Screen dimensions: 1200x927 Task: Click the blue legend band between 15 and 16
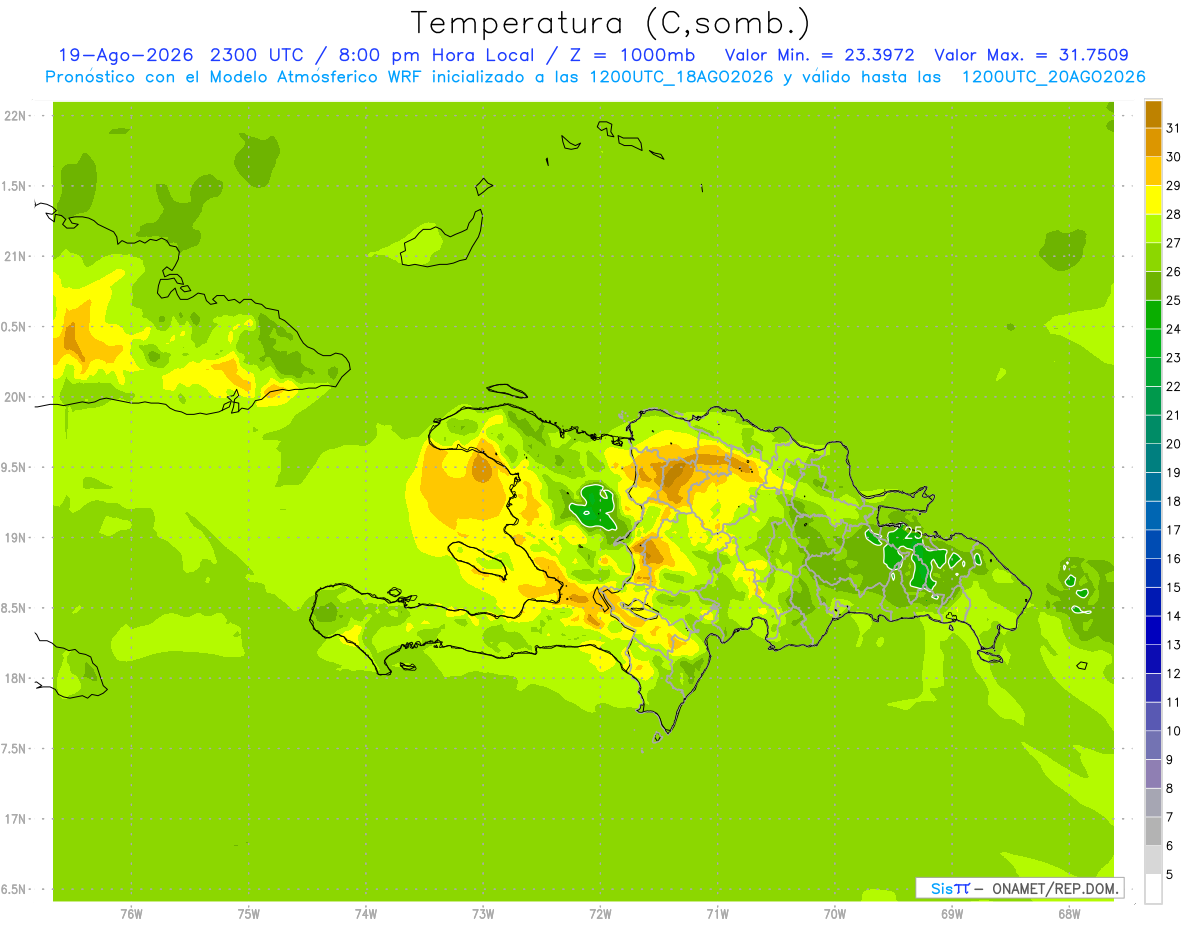coord(1153,572)
